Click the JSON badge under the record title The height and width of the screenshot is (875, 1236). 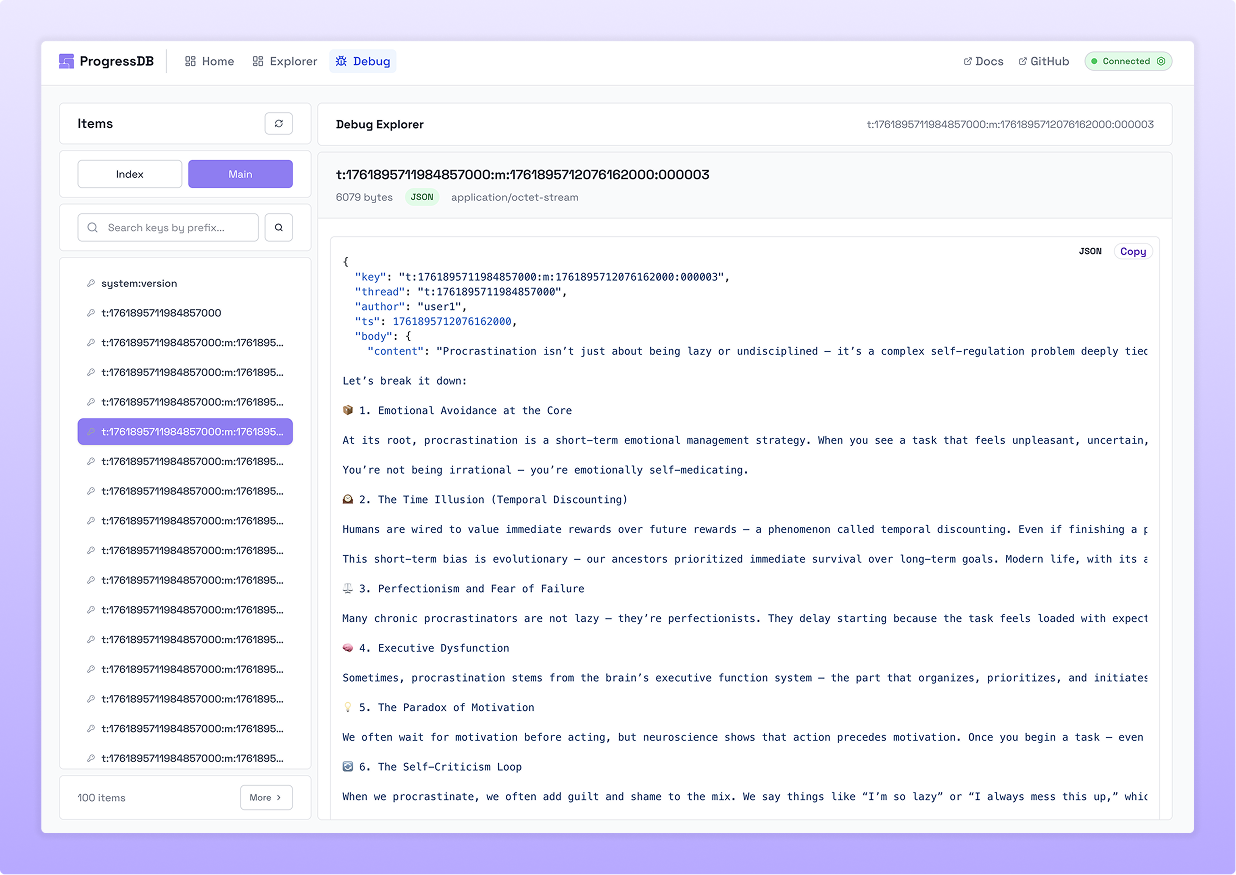(x=422, y=197)
